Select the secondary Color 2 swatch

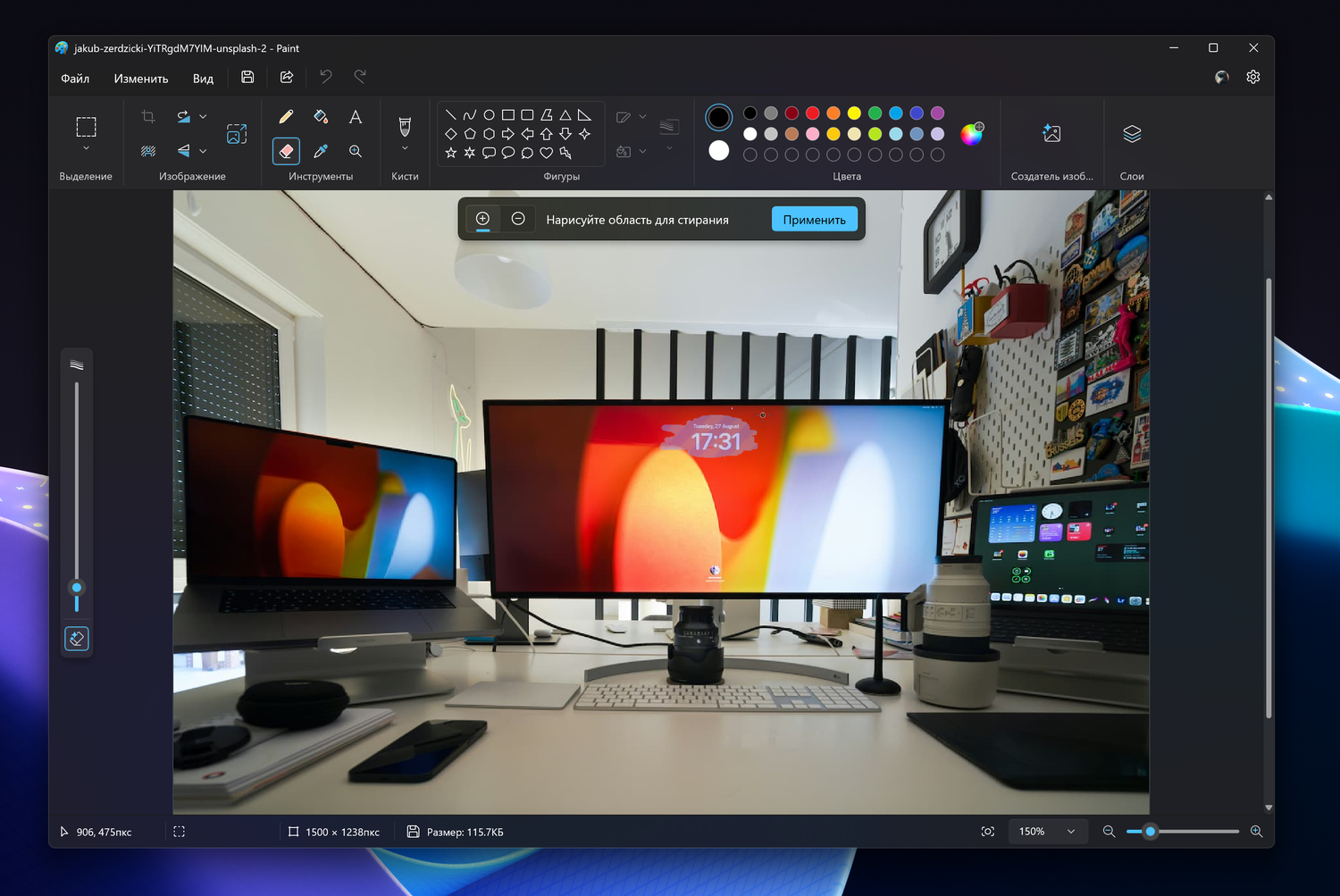click(719, 151)
